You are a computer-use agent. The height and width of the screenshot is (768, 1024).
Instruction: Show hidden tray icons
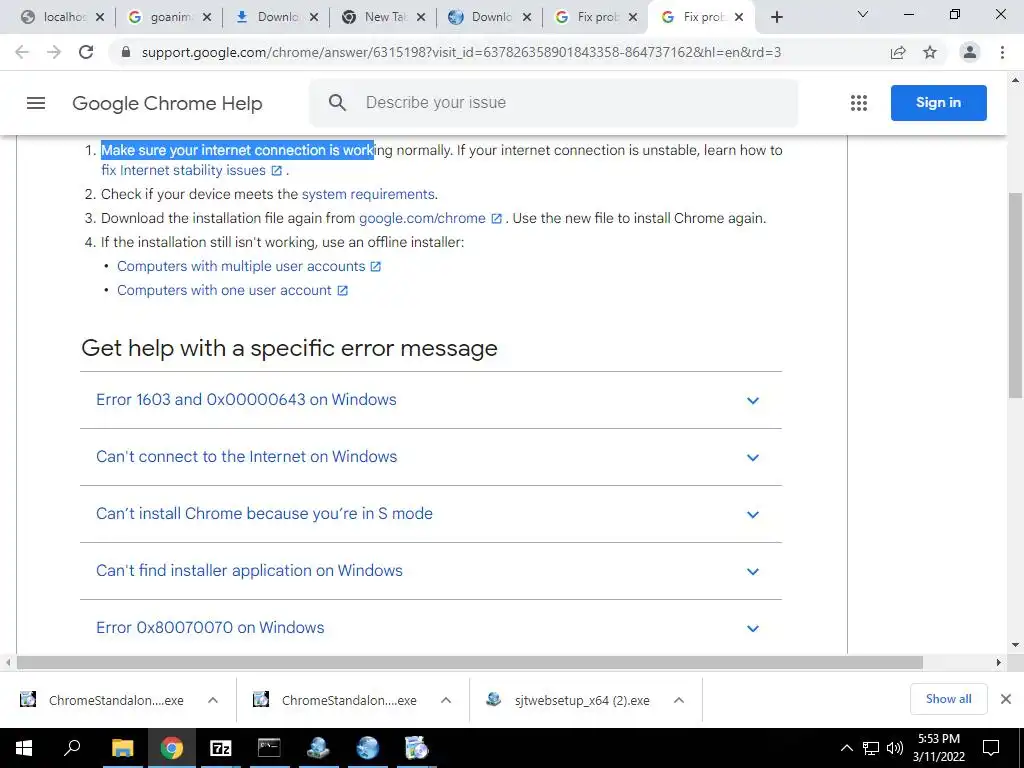846,748
